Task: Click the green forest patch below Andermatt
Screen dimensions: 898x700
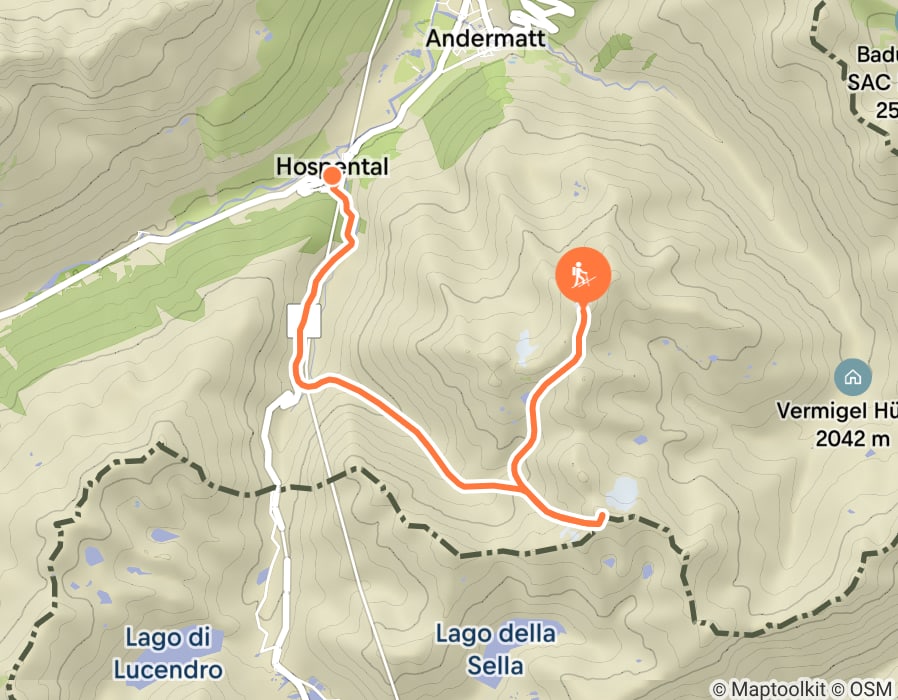Action: [x=468, y=113]
